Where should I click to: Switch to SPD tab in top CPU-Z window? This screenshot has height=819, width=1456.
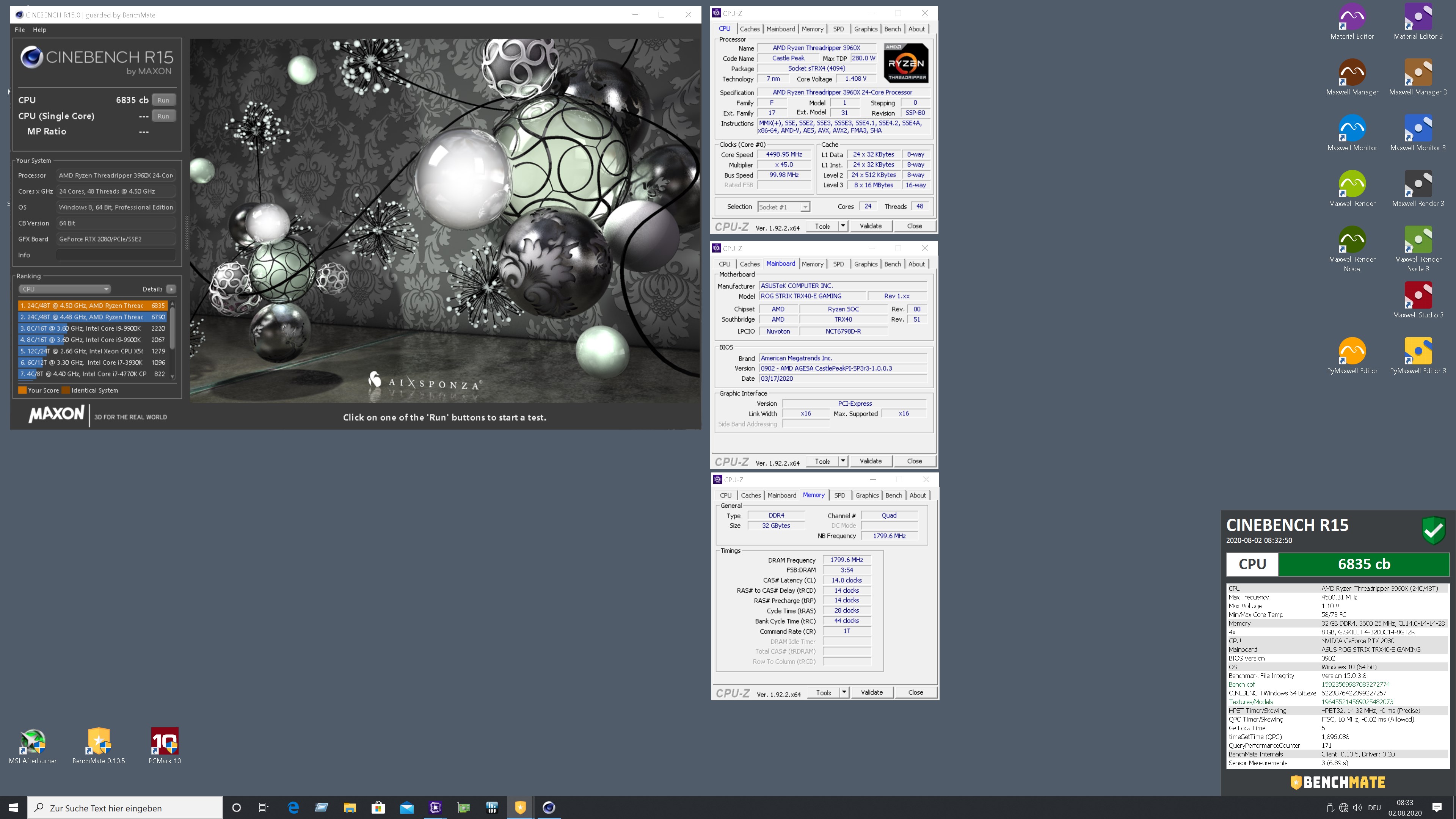[x=838, y=29]
